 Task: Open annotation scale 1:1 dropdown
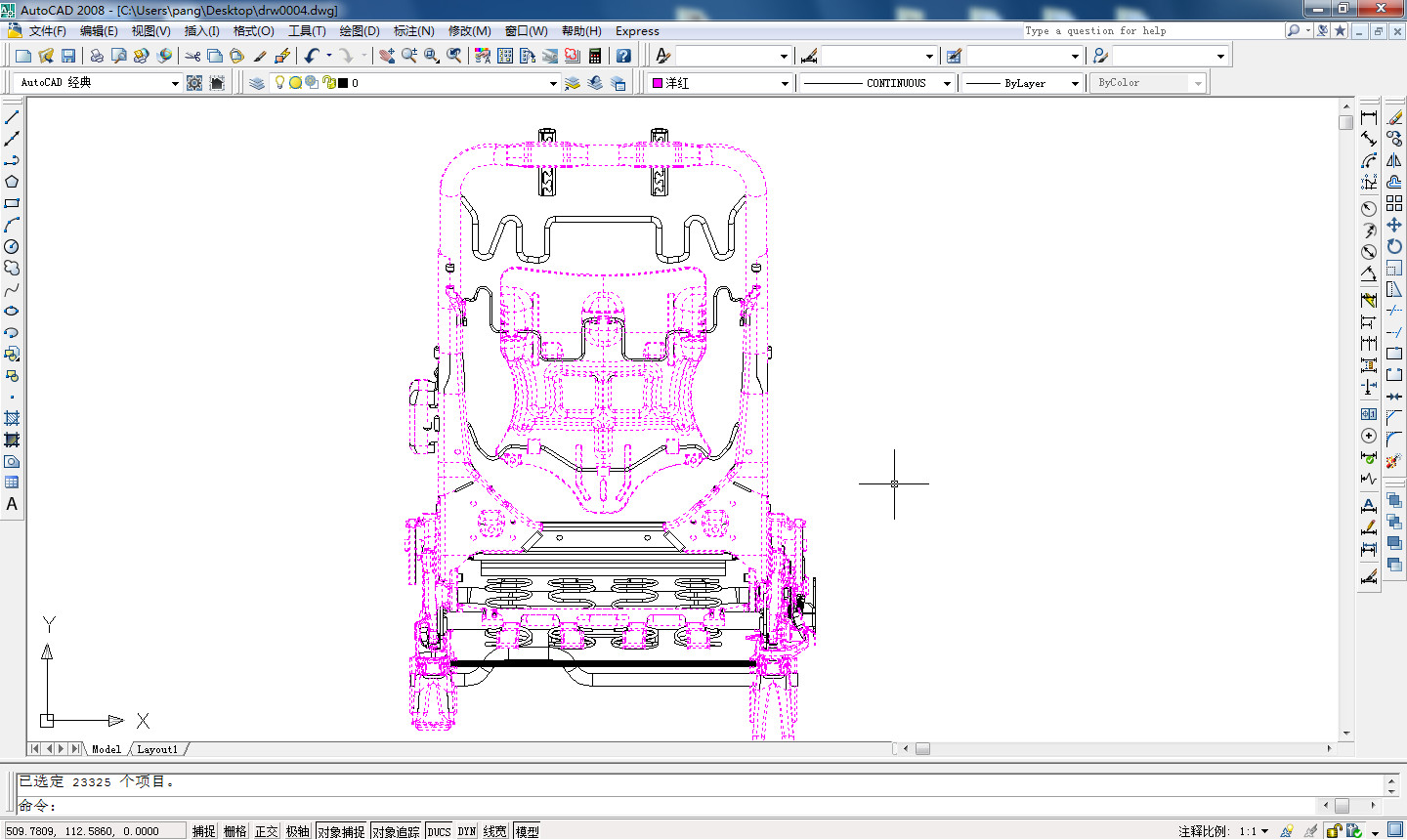pos(1264,831)
